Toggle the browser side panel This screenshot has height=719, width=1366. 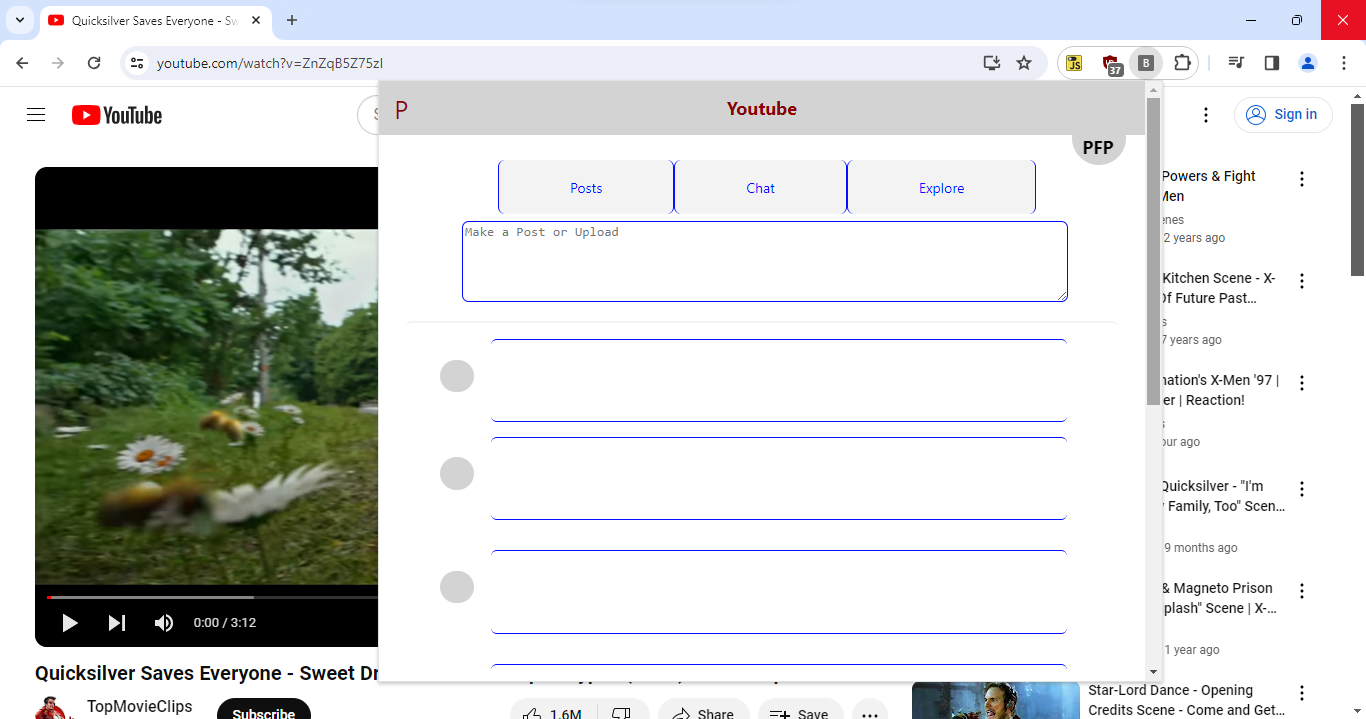click(x=1272, y=63)
